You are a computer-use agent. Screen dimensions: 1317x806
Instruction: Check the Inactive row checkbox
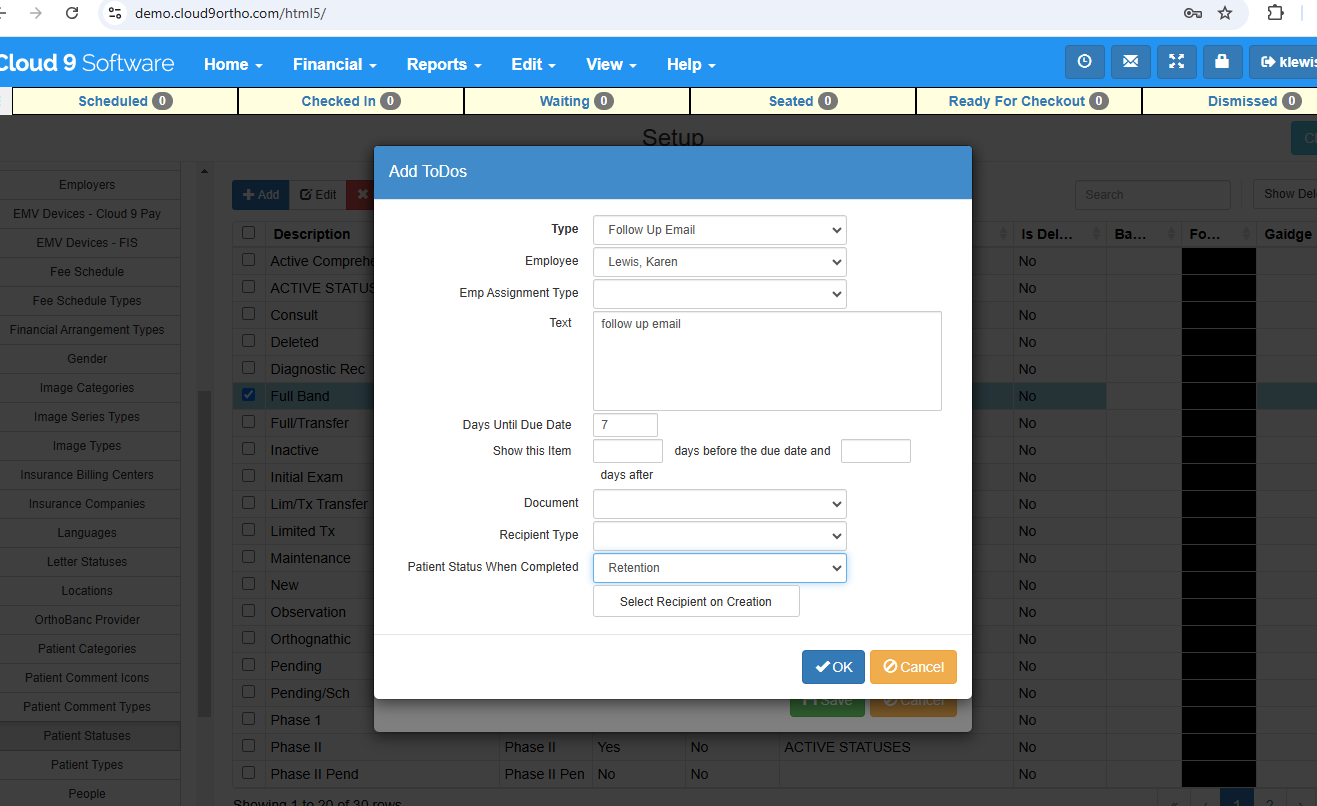pos(249,449)
